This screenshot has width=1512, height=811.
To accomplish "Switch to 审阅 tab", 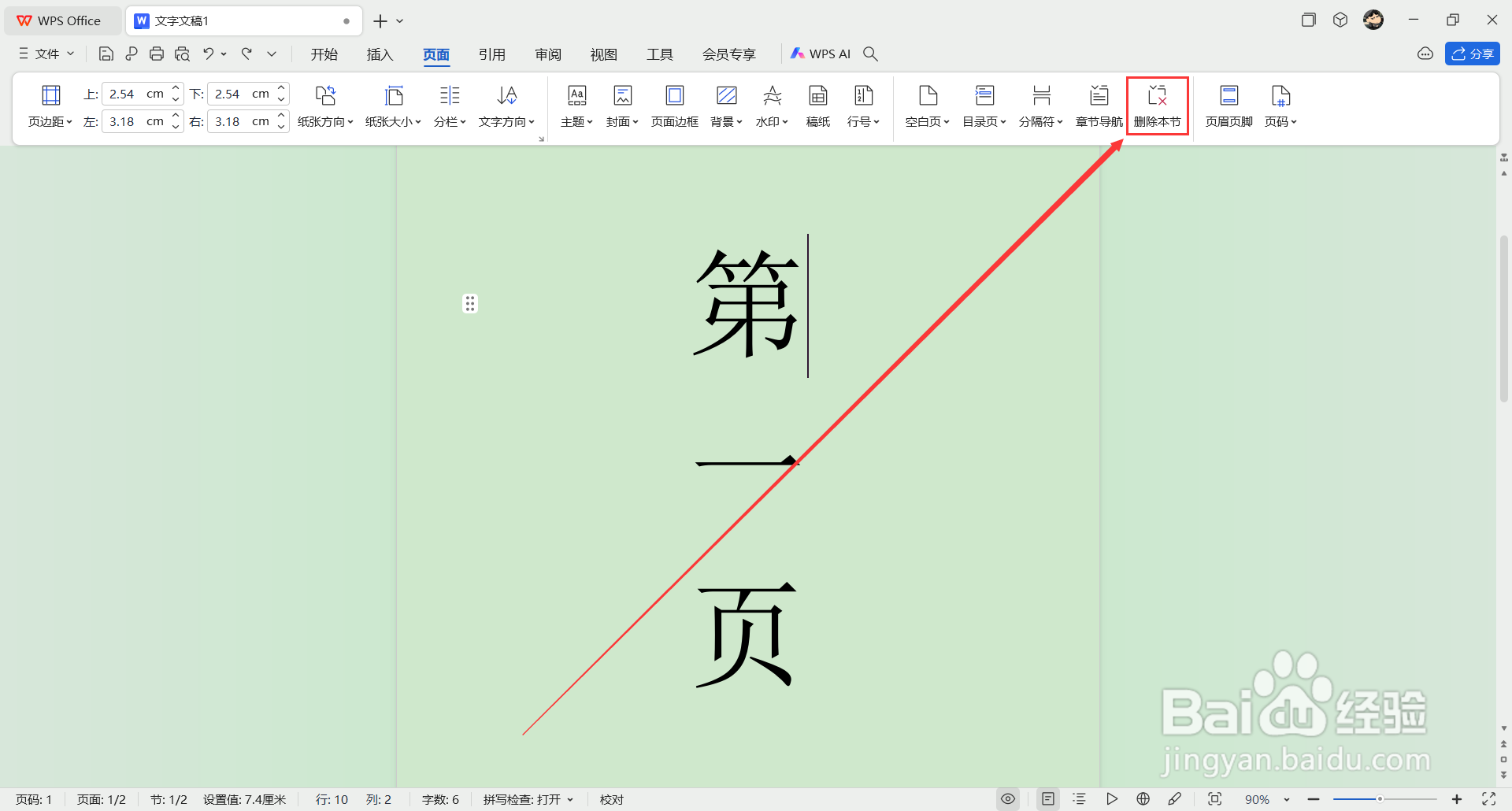I will (548, 54).
